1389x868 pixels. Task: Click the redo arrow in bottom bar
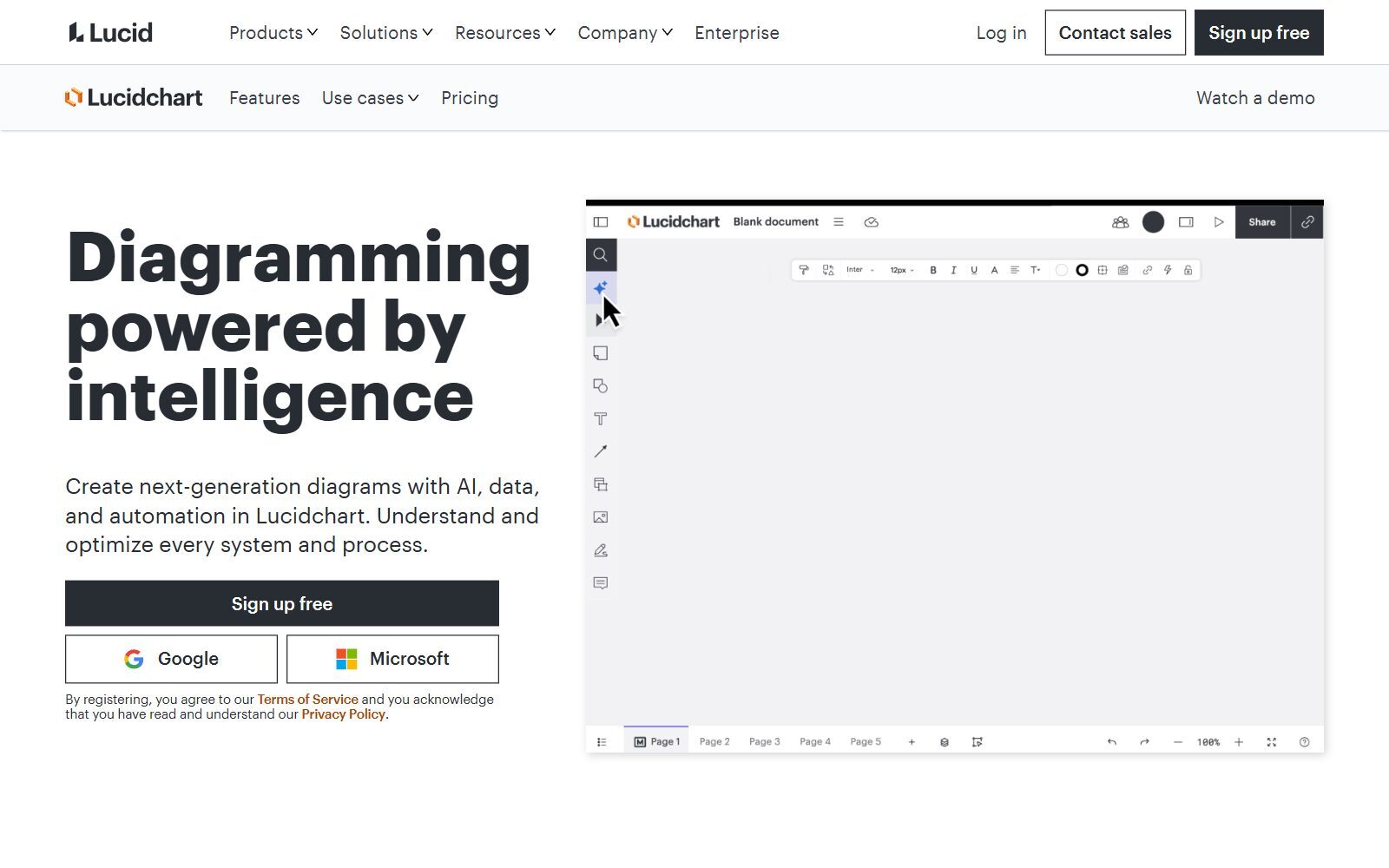pyautogui.click(x=1144, y=742)
